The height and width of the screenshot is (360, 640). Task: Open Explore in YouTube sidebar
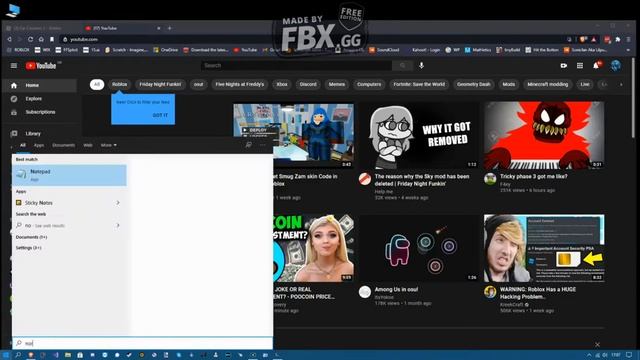pyautogui.click(x=39, y=99)
